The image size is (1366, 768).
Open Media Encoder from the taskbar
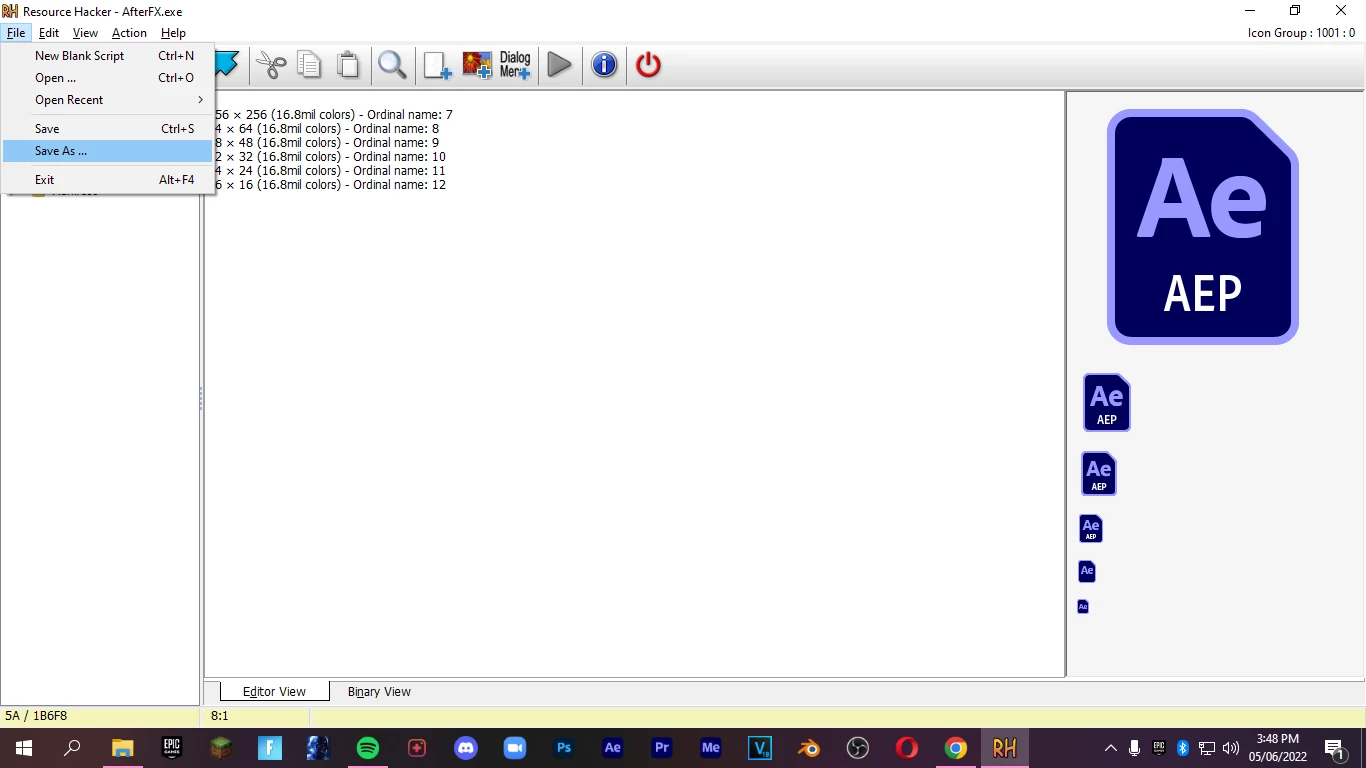pyautogui.click(x=711, y=748)
